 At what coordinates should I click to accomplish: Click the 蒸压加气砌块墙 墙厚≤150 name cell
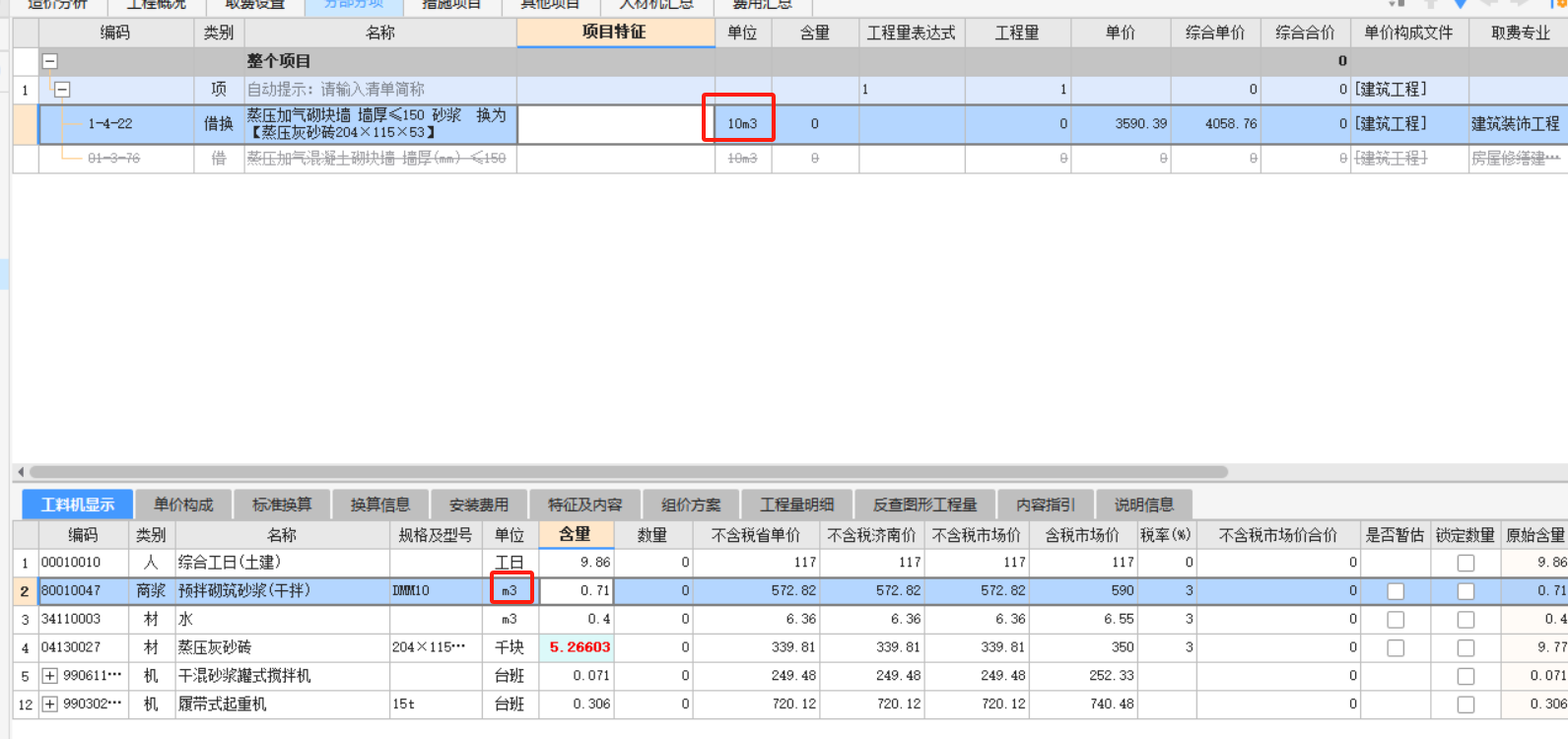(380, 124)
